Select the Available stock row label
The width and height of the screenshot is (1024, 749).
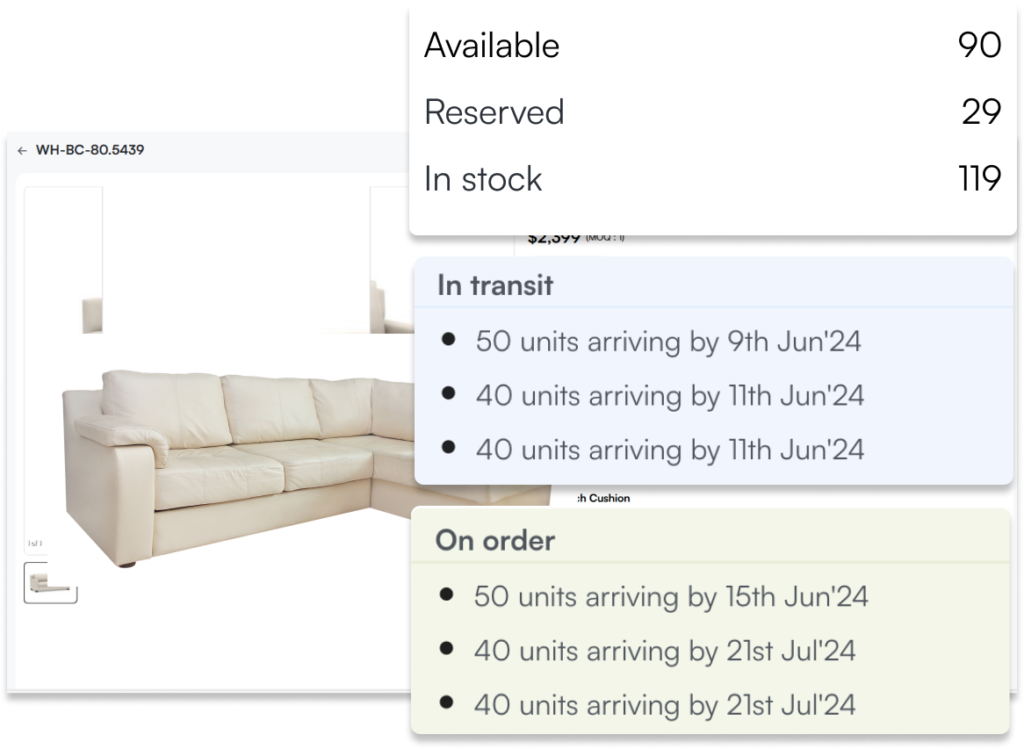491,46
